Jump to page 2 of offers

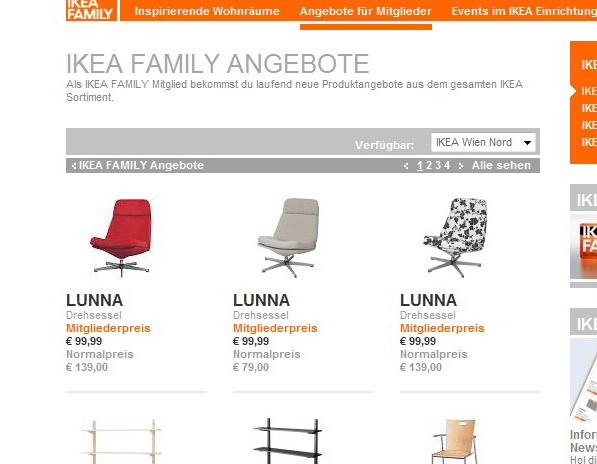point(429,165)
